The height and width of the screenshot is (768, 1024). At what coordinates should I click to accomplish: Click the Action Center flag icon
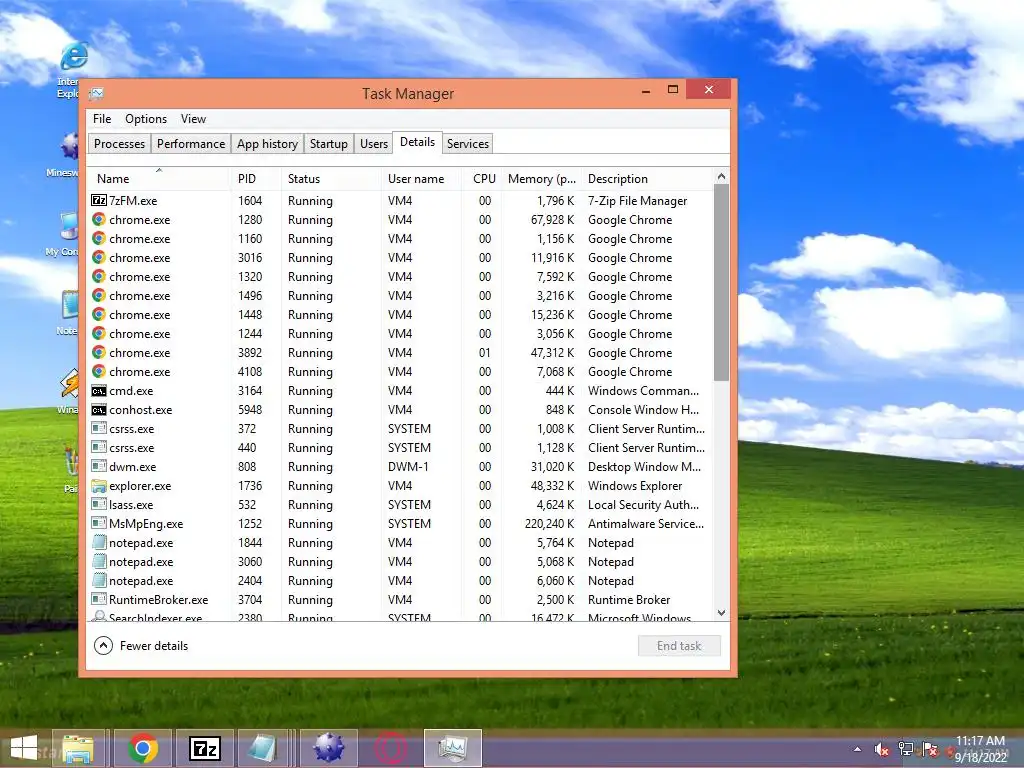click(930, 750)
